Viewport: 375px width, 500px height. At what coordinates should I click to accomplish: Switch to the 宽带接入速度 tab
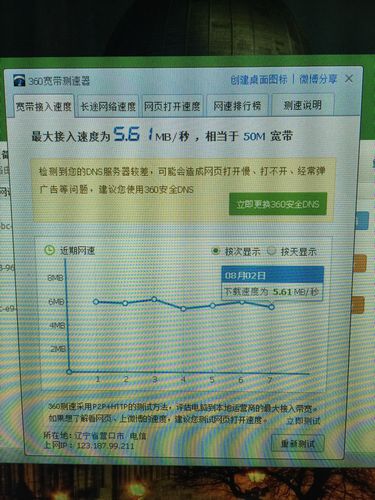pyautogui.click(x=44, y=106)
